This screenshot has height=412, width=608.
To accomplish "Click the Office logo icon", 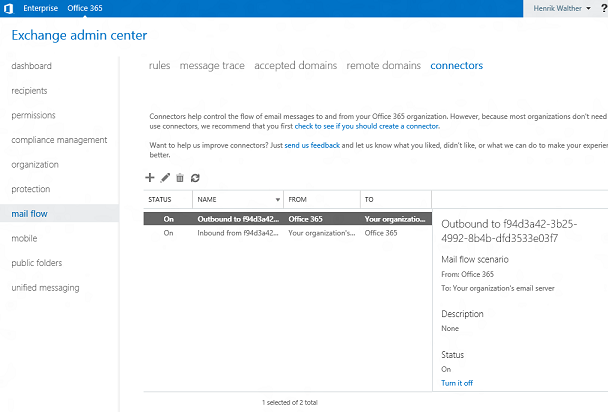I will 9,8.
